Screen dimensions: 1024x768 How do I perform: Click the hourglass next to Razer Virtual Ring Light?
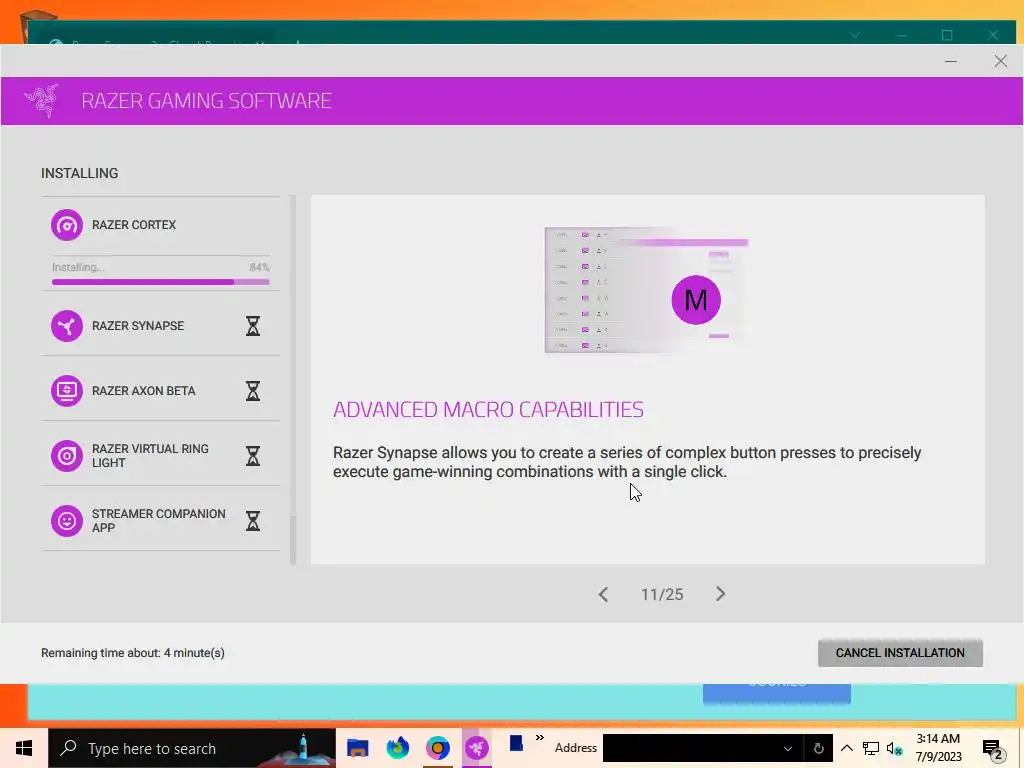click(253, 456)
